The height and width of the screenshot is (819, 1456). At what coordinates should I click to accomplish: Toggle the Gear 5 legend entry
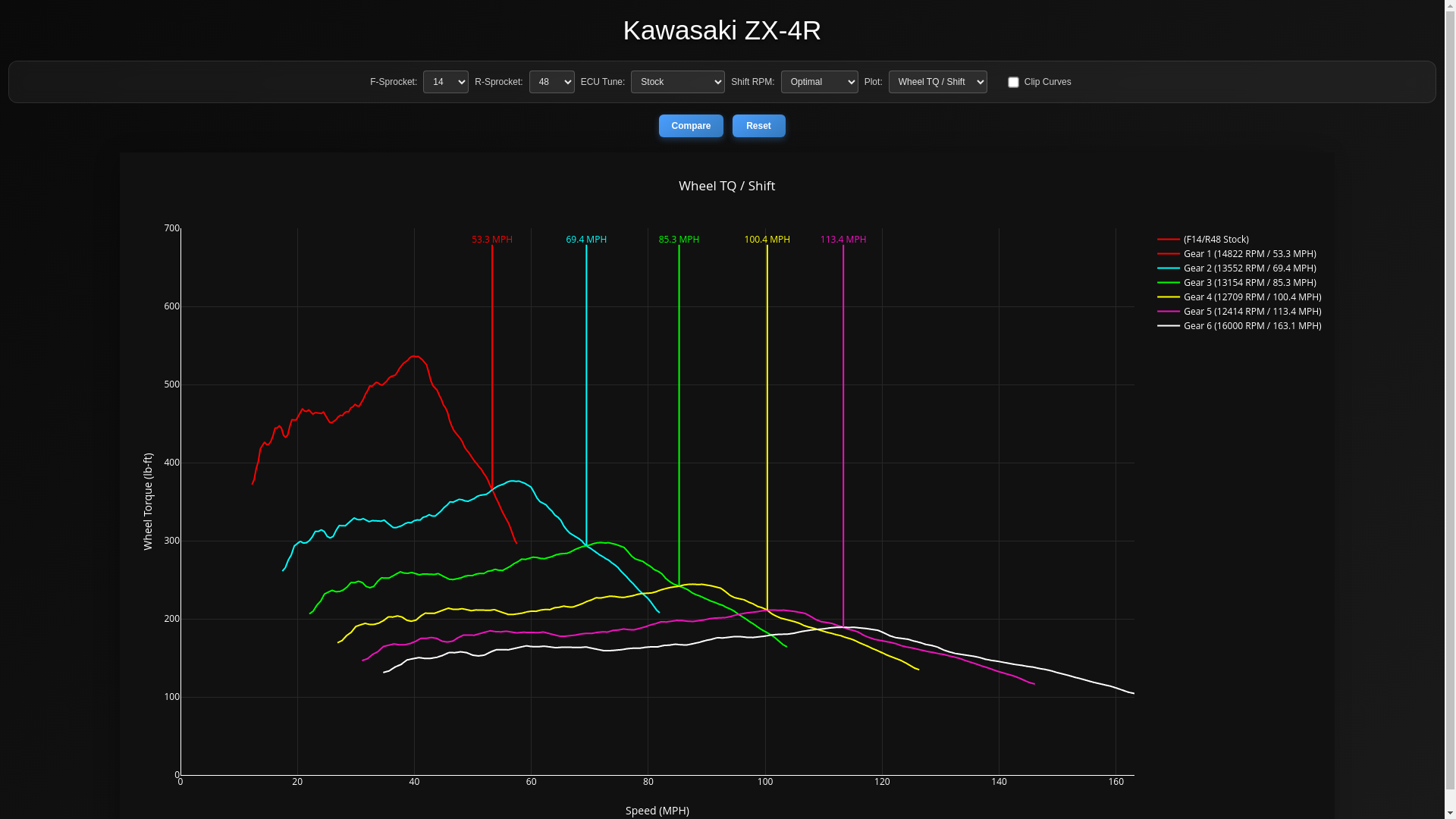coord(1239,312)
